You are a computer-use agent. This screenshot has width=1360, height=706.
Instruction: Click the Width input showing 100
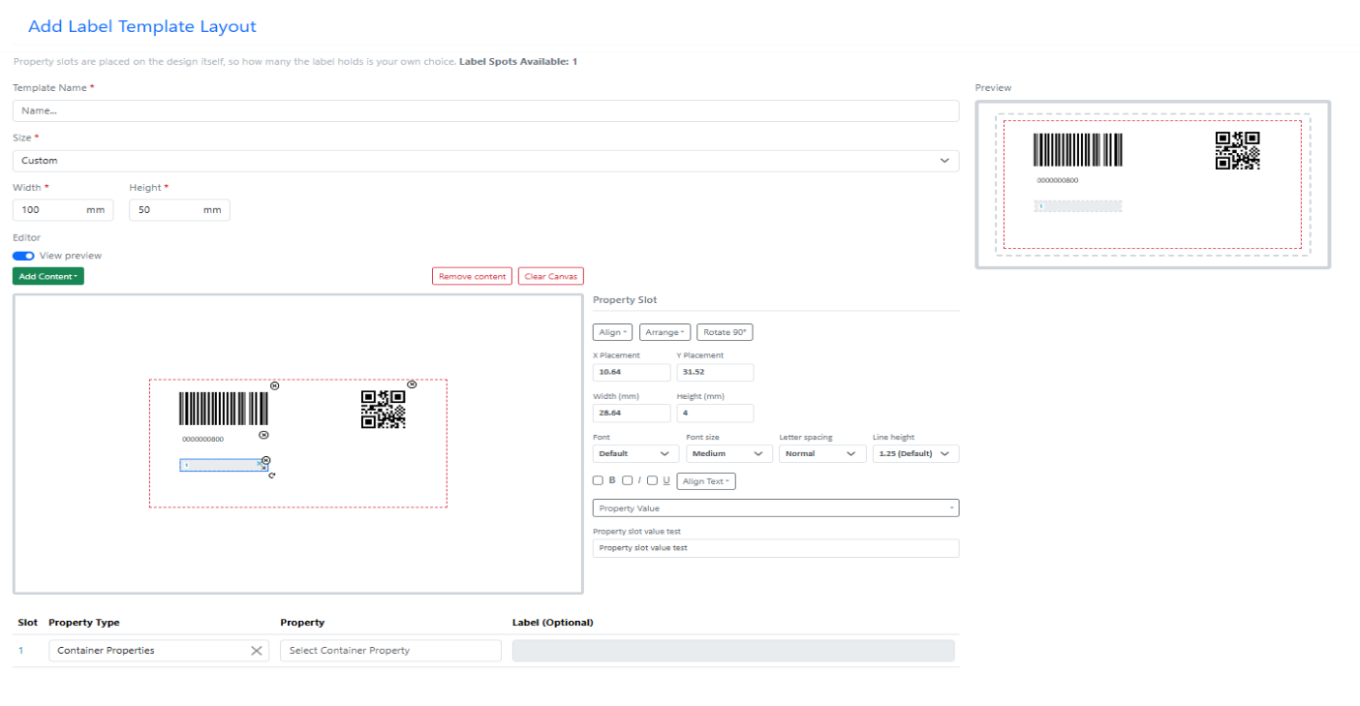click(63, 210)
